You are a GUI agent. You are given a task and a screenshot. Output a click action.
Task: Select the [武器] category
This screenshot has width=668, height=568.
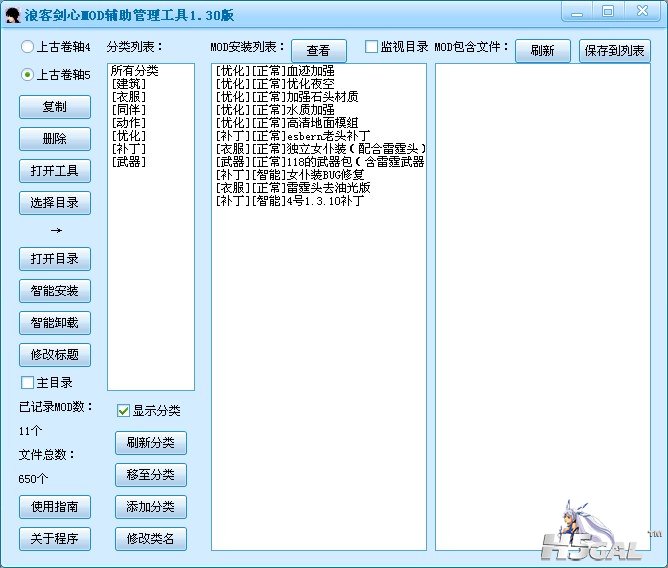click(x=128, y=162)
